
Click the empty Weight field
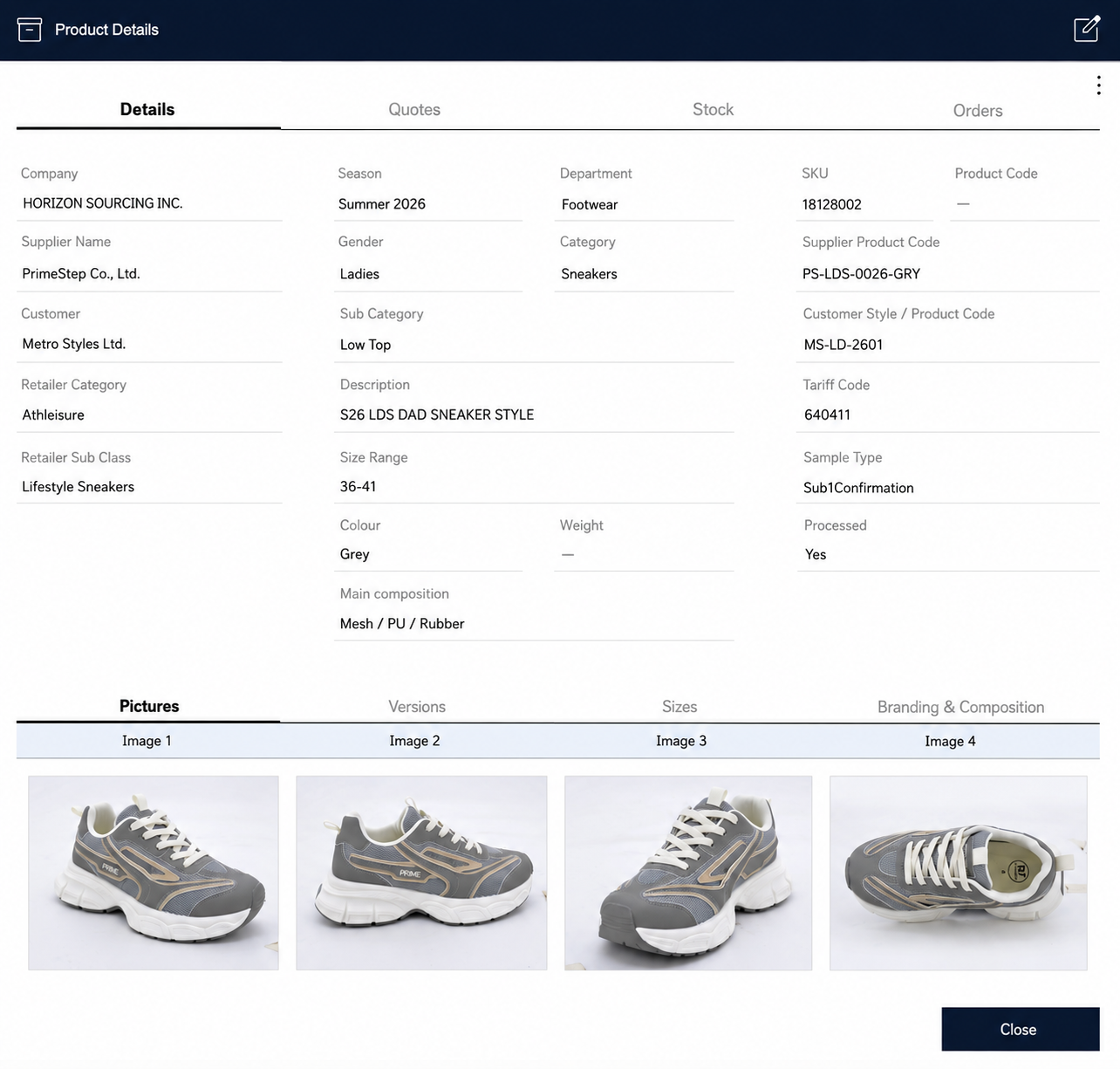(645, 554)
